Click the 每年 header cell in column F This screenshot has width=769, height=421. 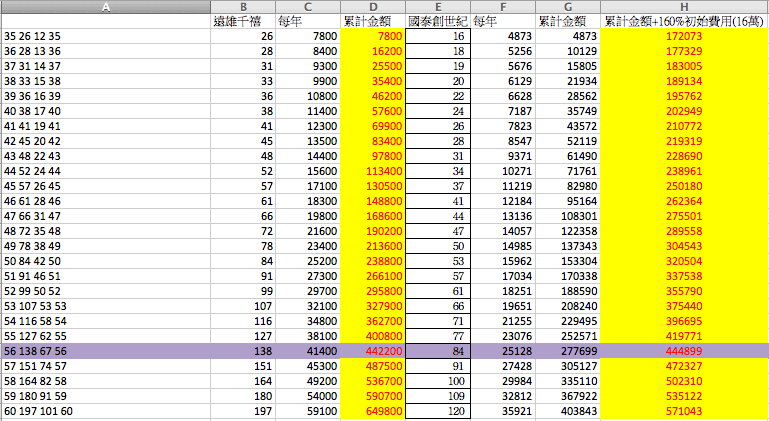[x=503, y=21]
